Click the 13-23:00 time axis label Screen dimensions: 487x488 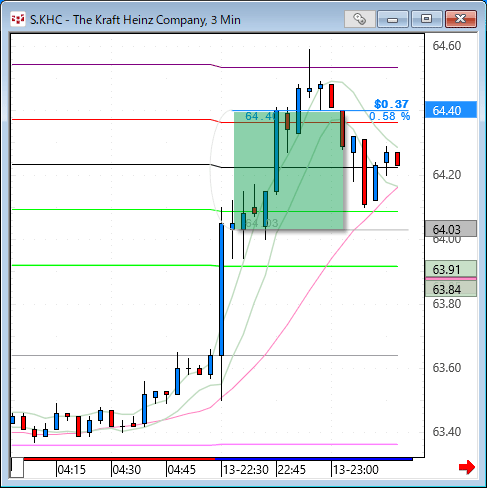(356, 470)
